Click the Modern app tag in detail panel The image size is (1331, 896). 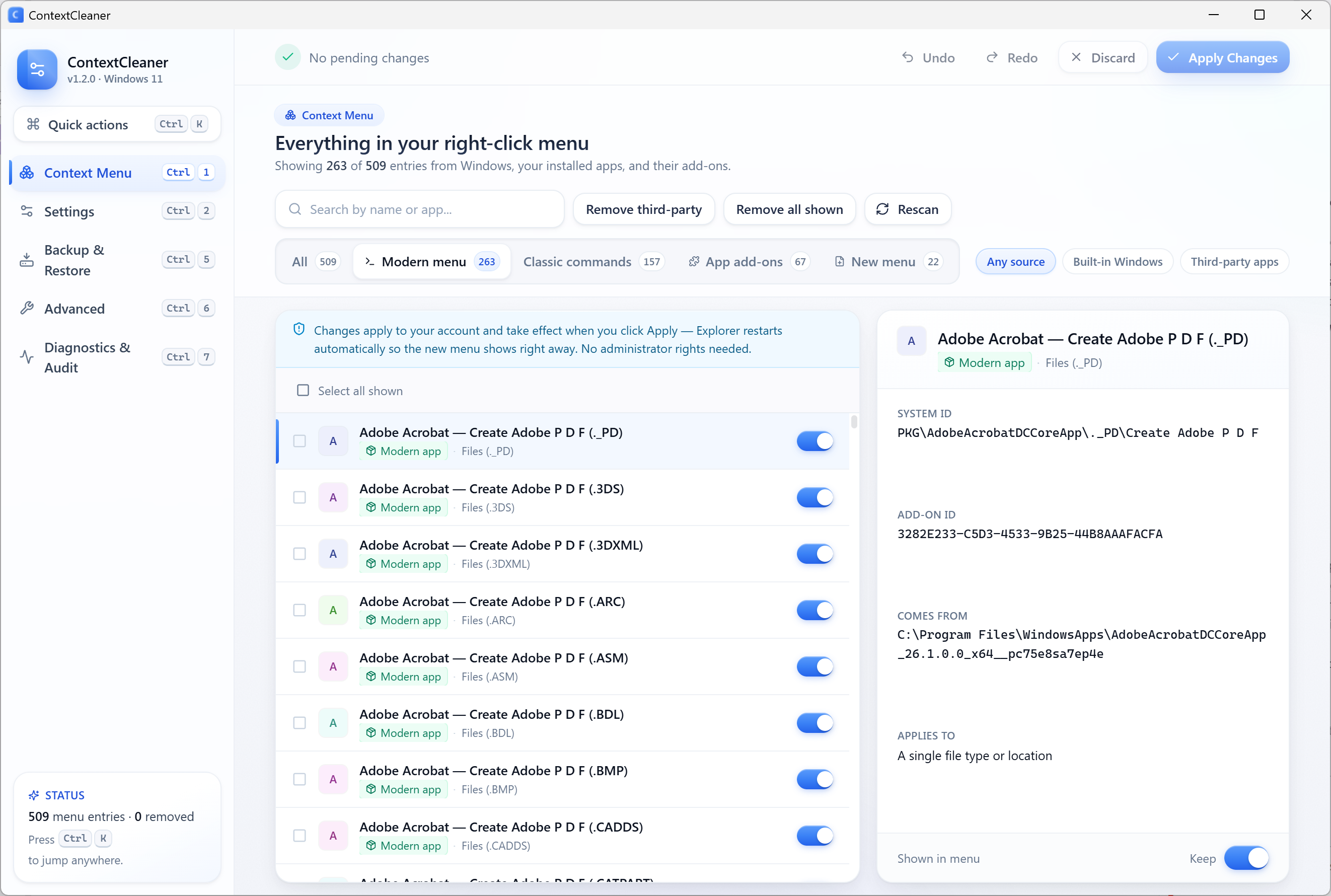pos(984,363)
